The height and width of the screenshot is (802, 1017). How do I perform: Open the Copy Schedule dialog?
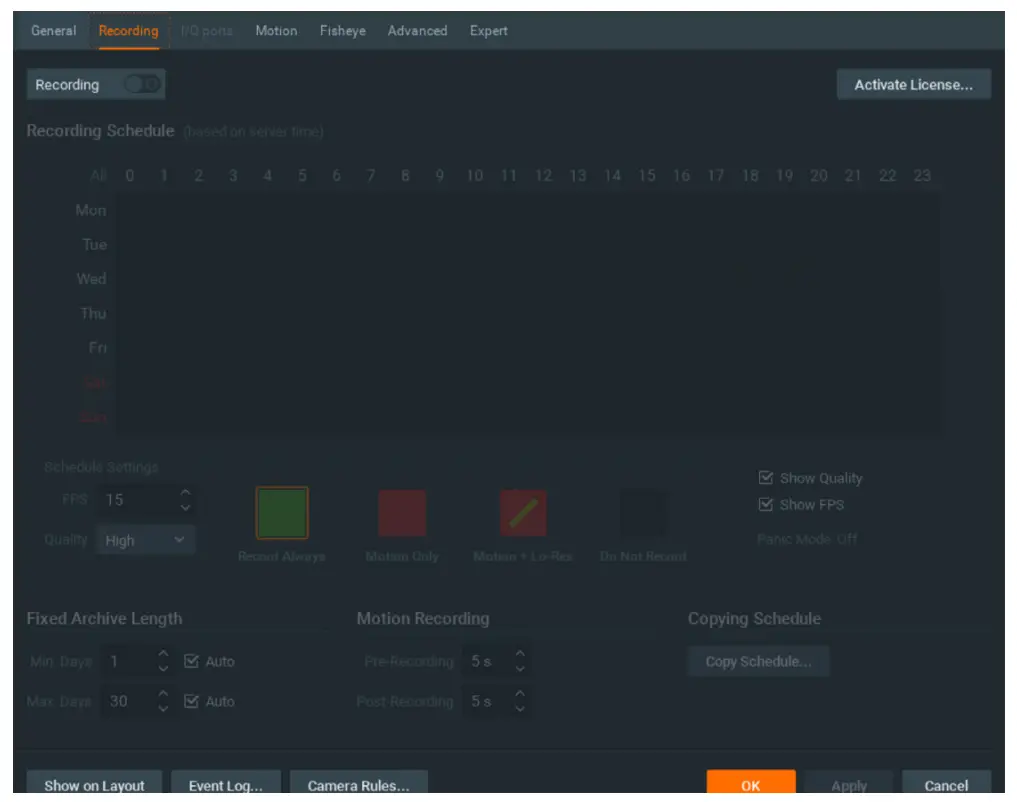point(758,661)
